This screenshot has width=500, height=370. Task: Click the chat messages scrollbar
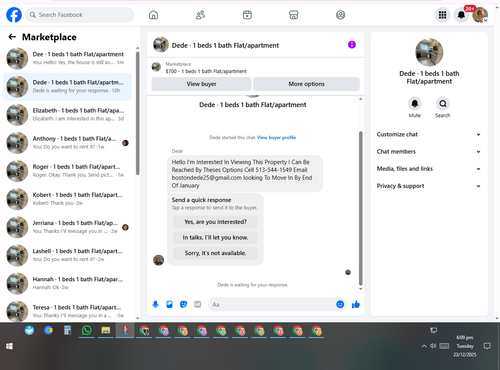click(360, 208)
